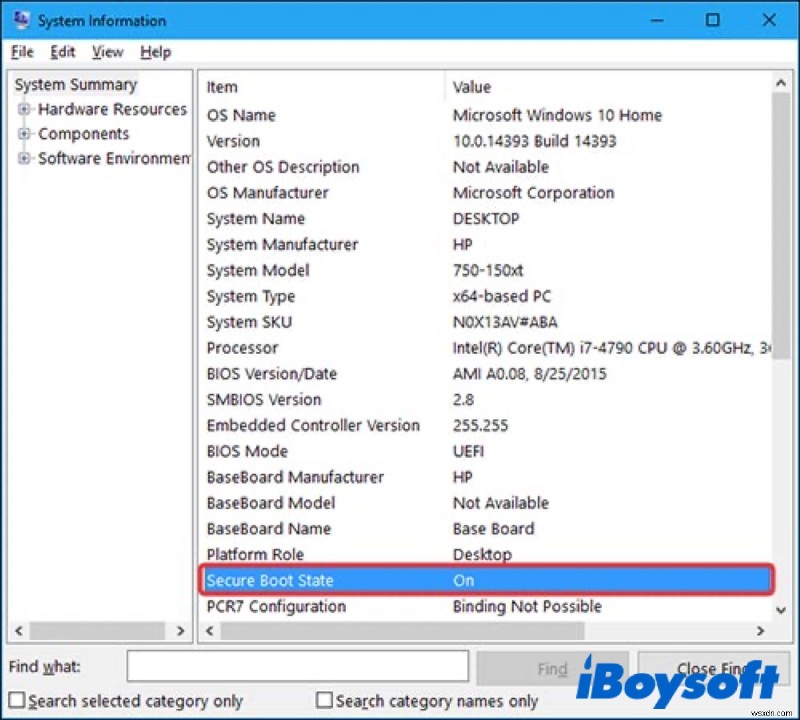Select System Summary in the tree

76,85
